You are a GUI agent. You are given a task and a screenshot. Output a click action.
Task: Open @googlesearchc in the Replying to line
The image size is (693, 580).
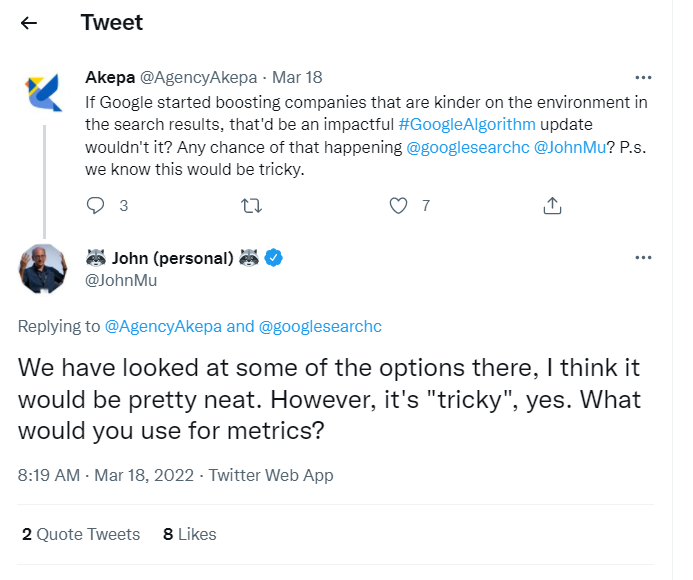[320, 327]
